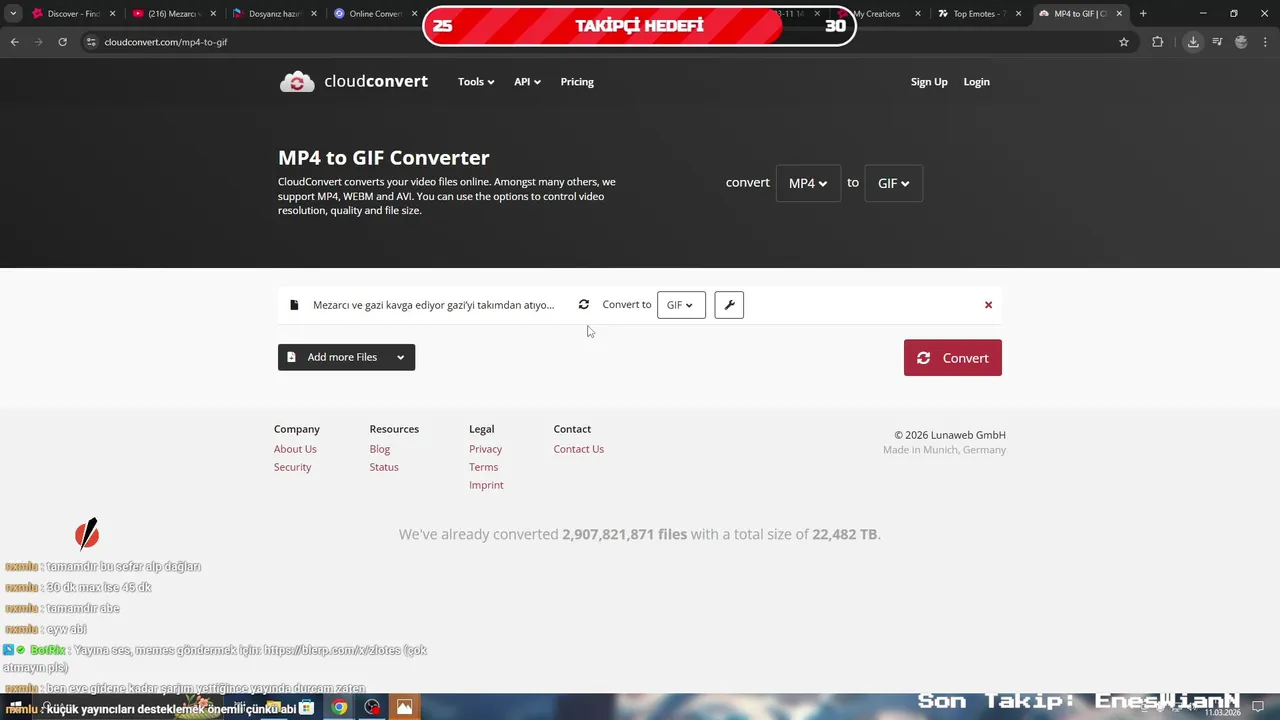Open the Privacy footer link
1280x720 pixels.
tap(486, 449)
